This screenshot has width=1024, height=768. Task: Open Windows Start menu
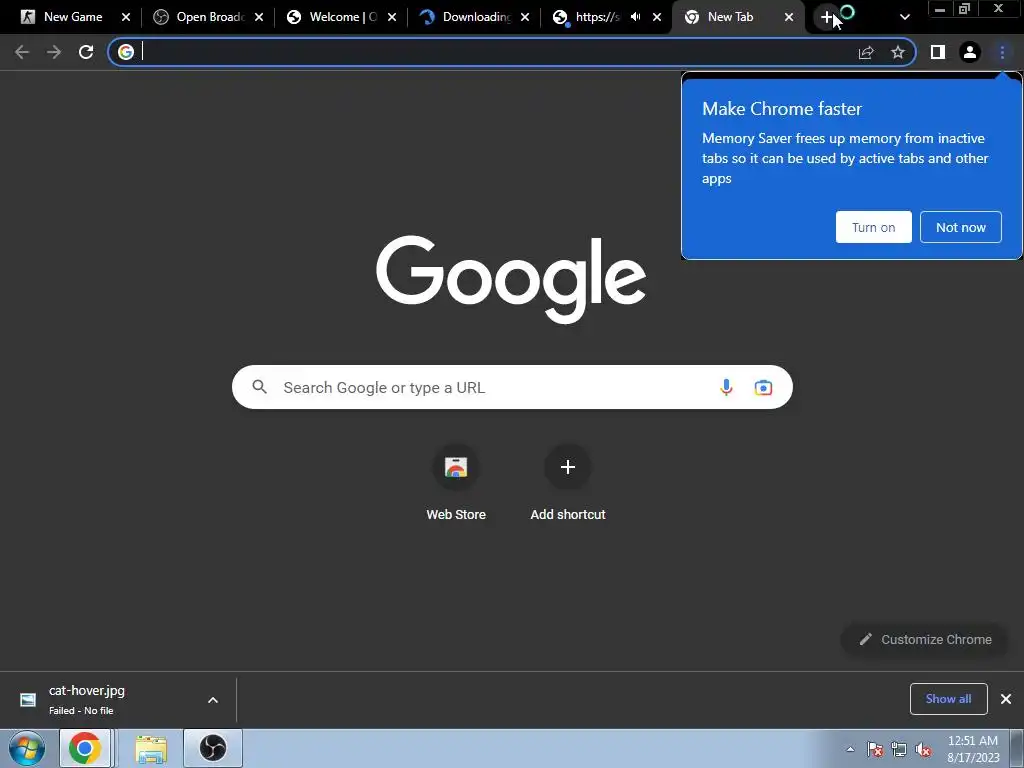coord(26,748)
